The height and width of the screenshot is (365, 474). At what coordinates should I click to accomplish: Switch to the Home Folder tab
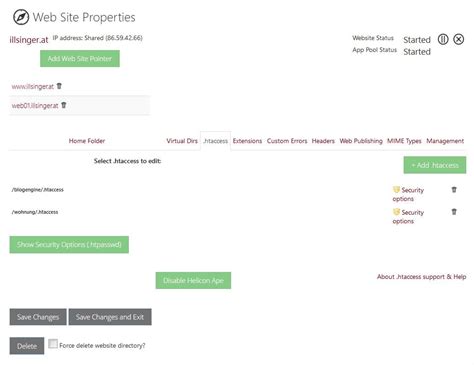point(87,141)
